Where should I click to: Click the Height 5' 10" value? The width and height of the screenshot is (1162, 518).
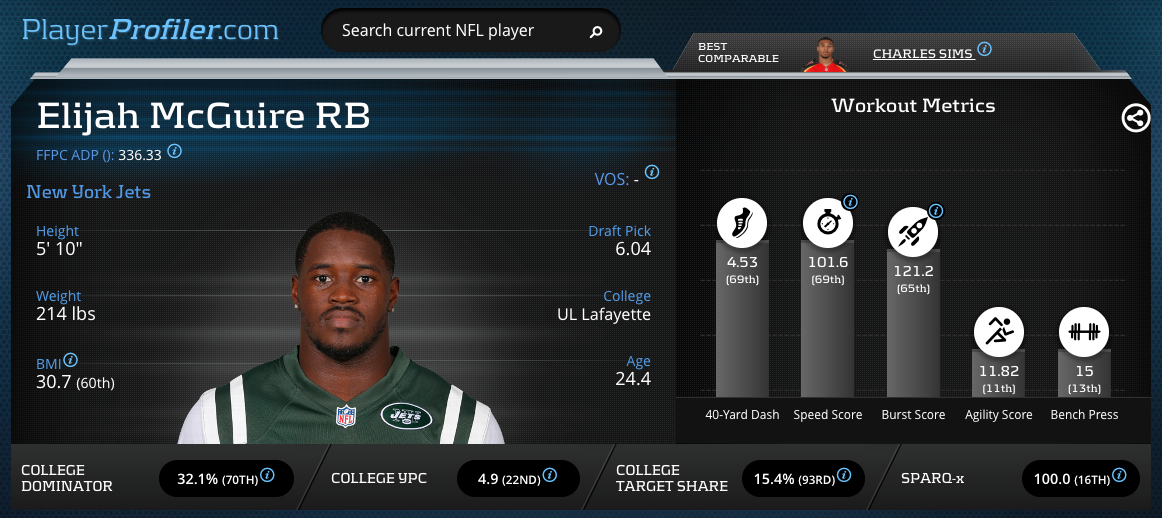(59, 249)
